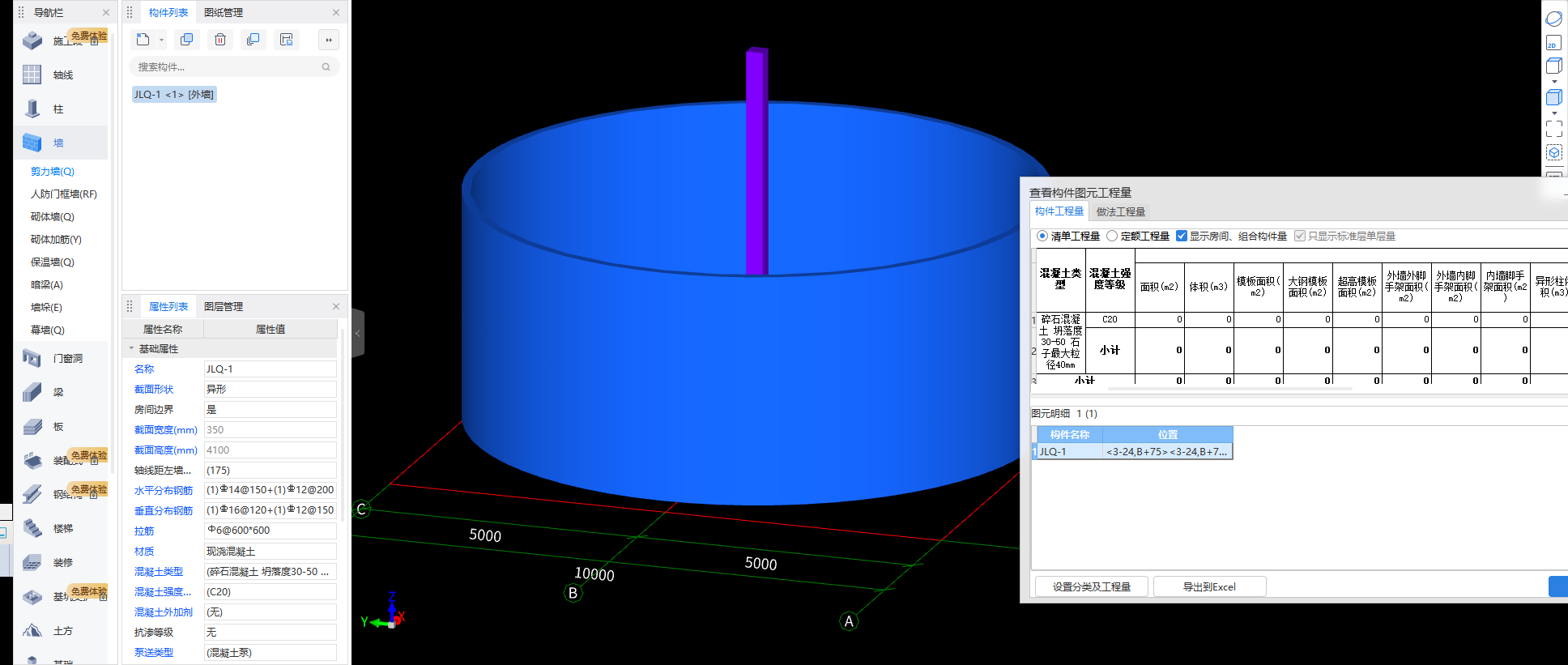1568x665 pixels.
Task: Switch to the 图纸管理 tab
Action: (x=223, y=13)
